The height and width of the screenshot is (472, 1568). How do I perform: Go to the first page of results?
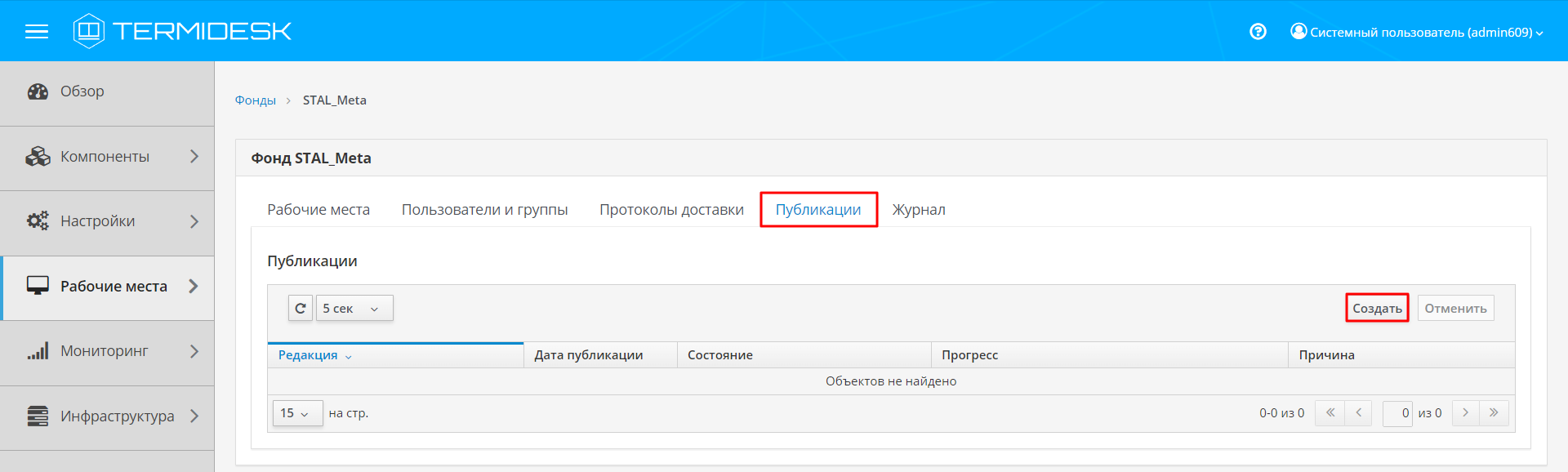click(1330, 413)
